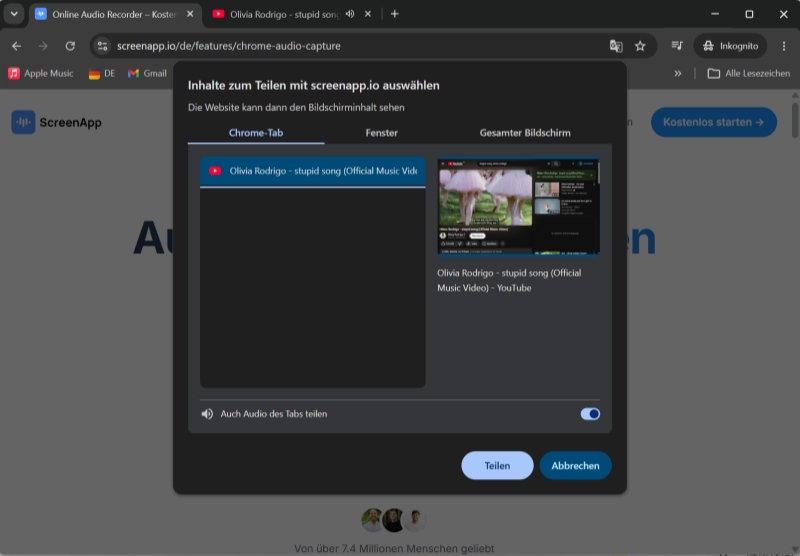Image resolution: width=800 pixels, height=556 pixels.
Task: Minimize the Chrome window
Action: [x=715, y=14]
